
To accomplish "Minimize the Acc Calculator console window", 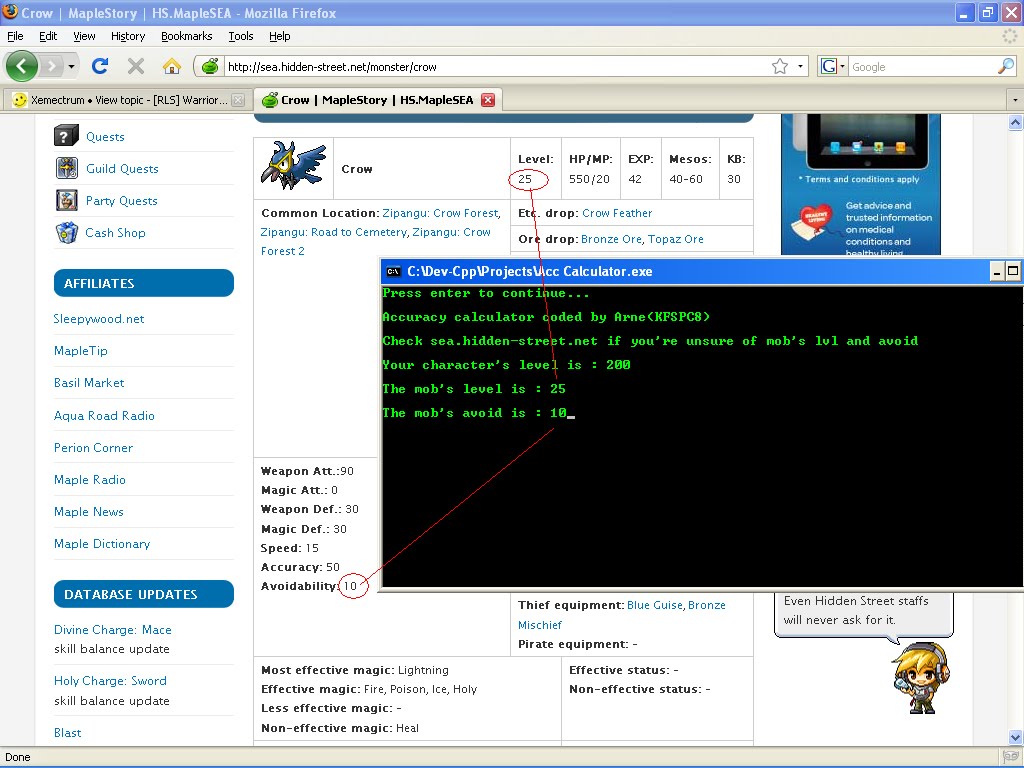I will pyautogui.click(x=997, y=272).
